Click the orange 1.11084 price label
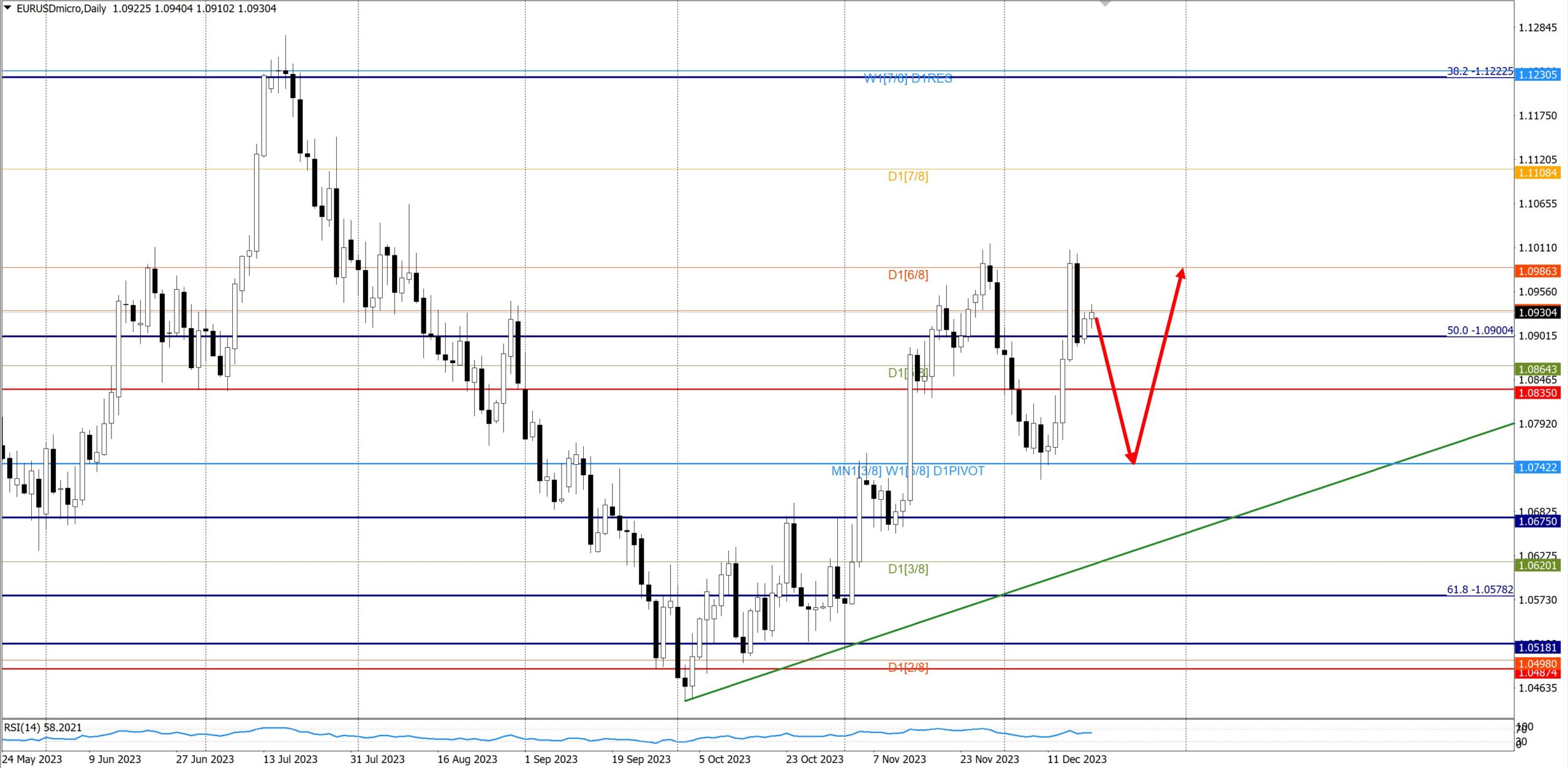Image resolution: width=1568 pixels, height=768 pixels. coord(1537,173)
